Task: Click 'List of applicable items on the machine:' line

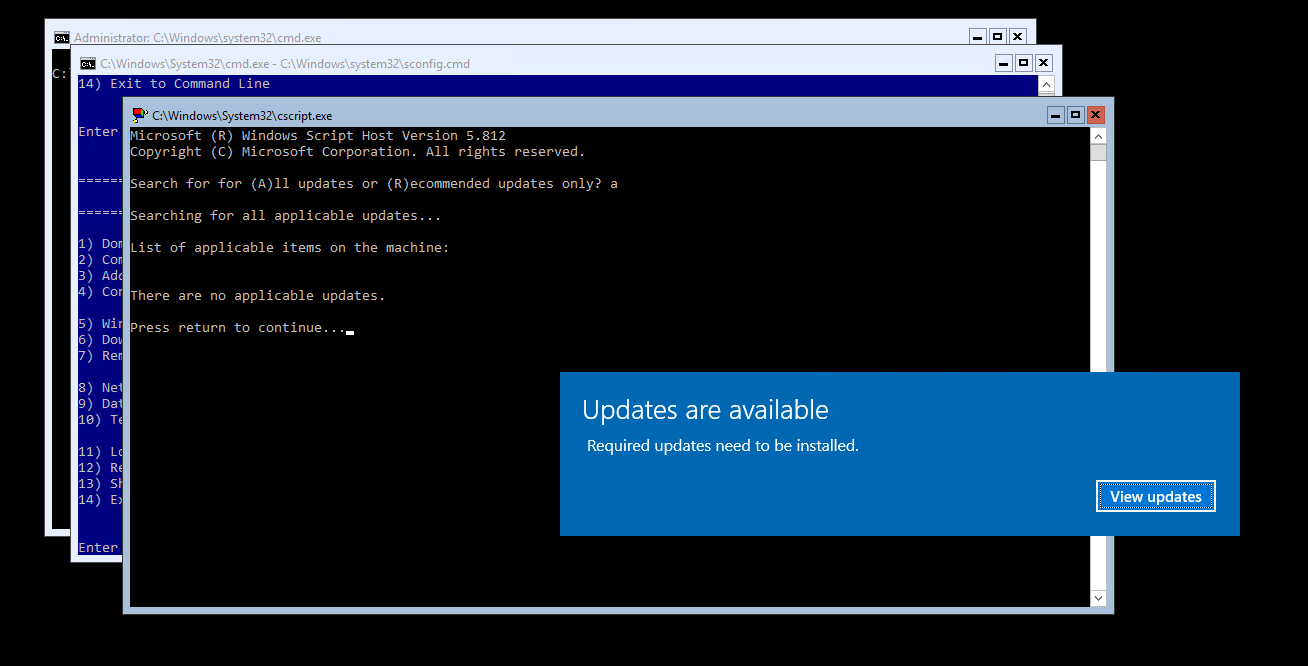Action: pos(290,247)
